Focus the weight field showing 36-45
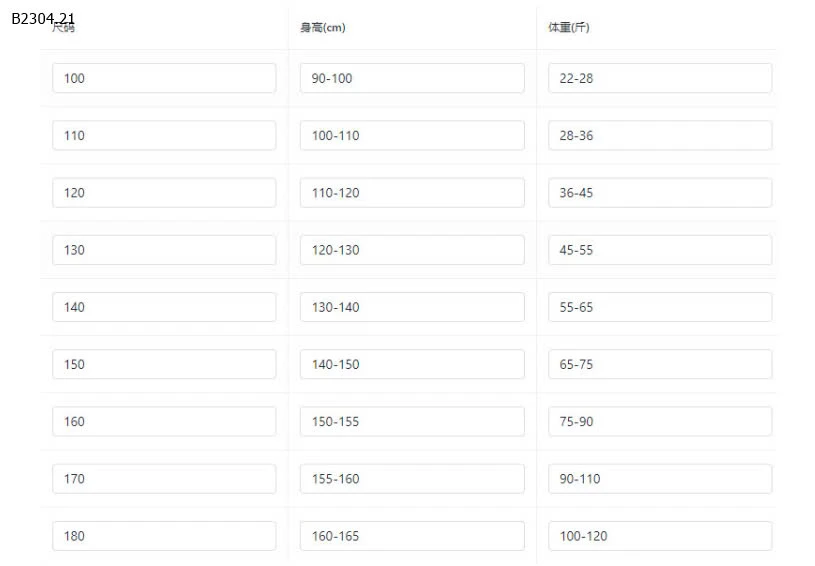 [x=660, y=192]
